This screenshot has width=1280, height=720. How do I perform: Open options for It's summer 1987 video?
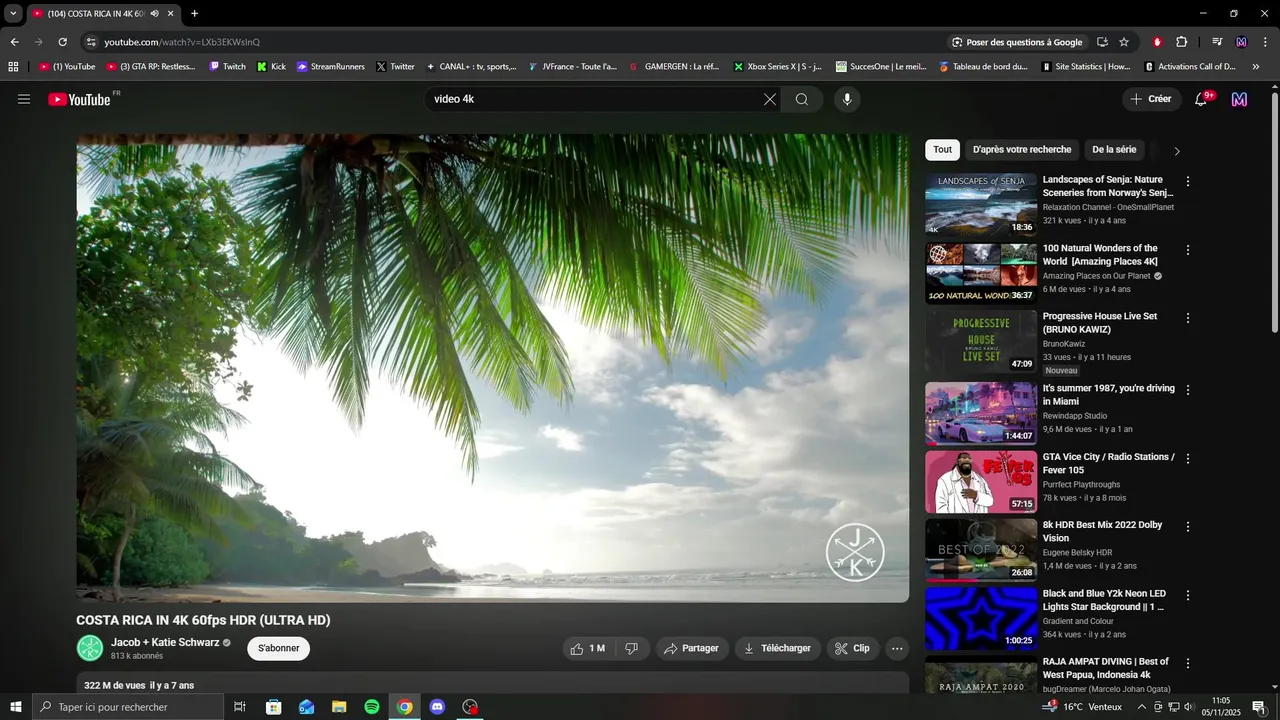point(1188,390)
